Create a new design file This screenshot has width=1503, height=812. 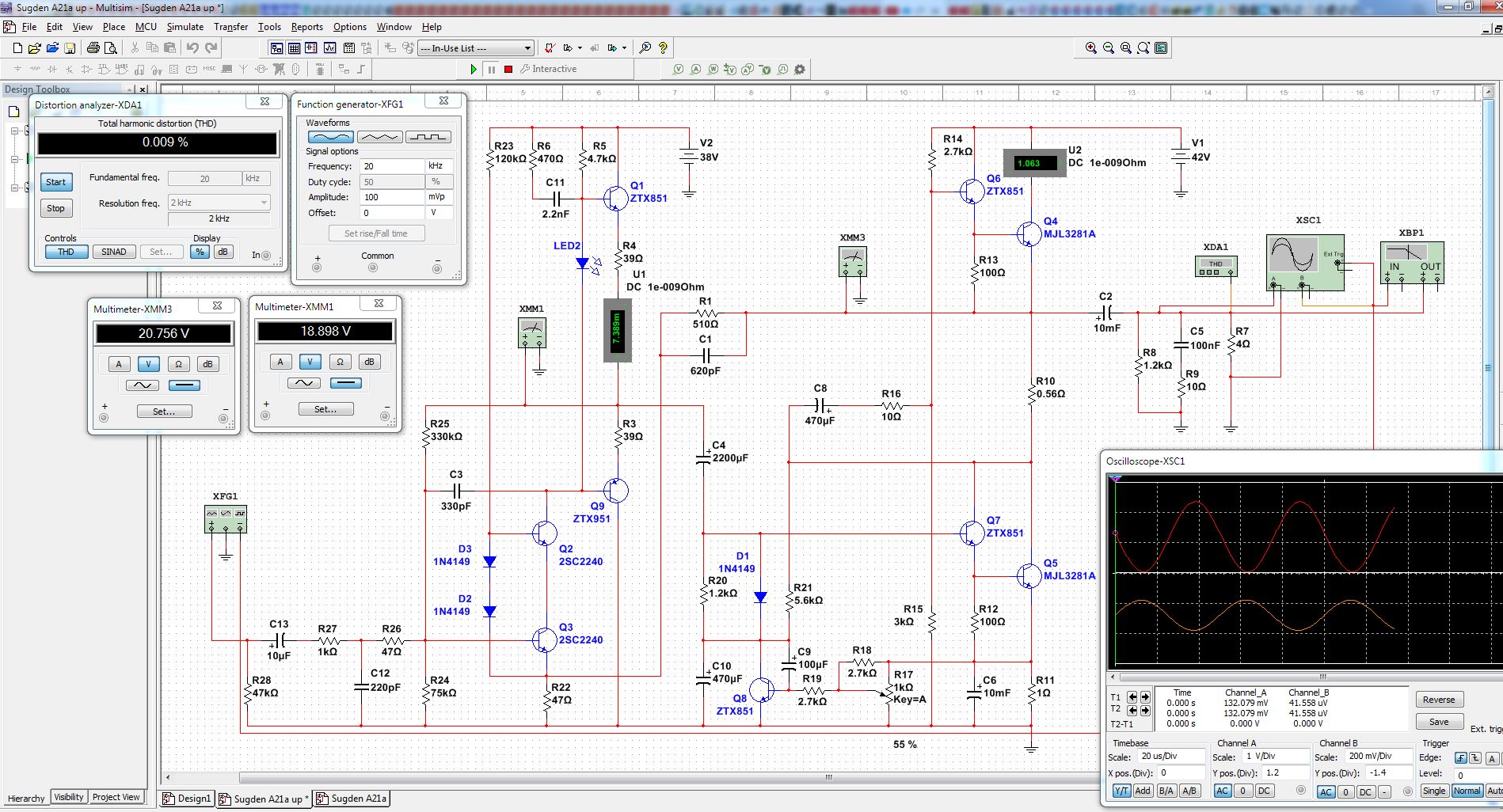(17, 48)
